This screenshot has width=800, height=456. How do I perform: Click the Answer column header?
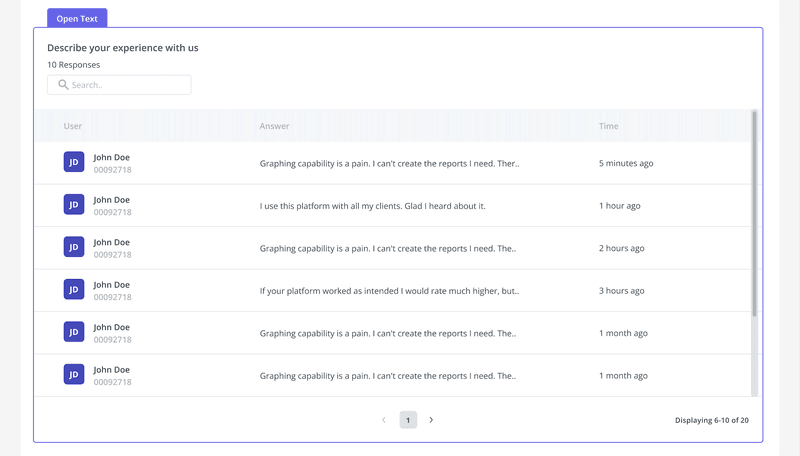pyautogui.click(x=274, y=126)
